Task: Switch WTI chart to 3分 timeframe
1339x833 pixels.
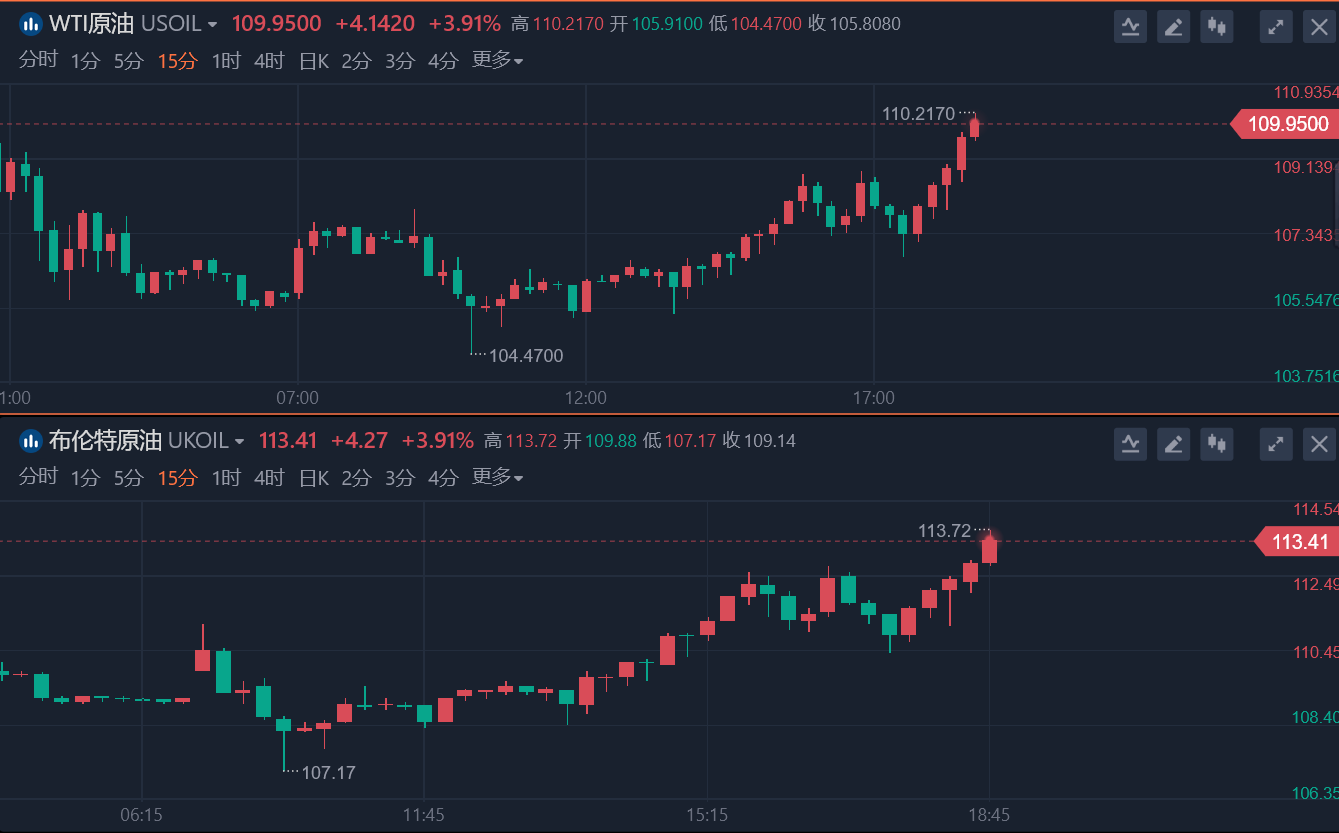Action: pos(400,61)
